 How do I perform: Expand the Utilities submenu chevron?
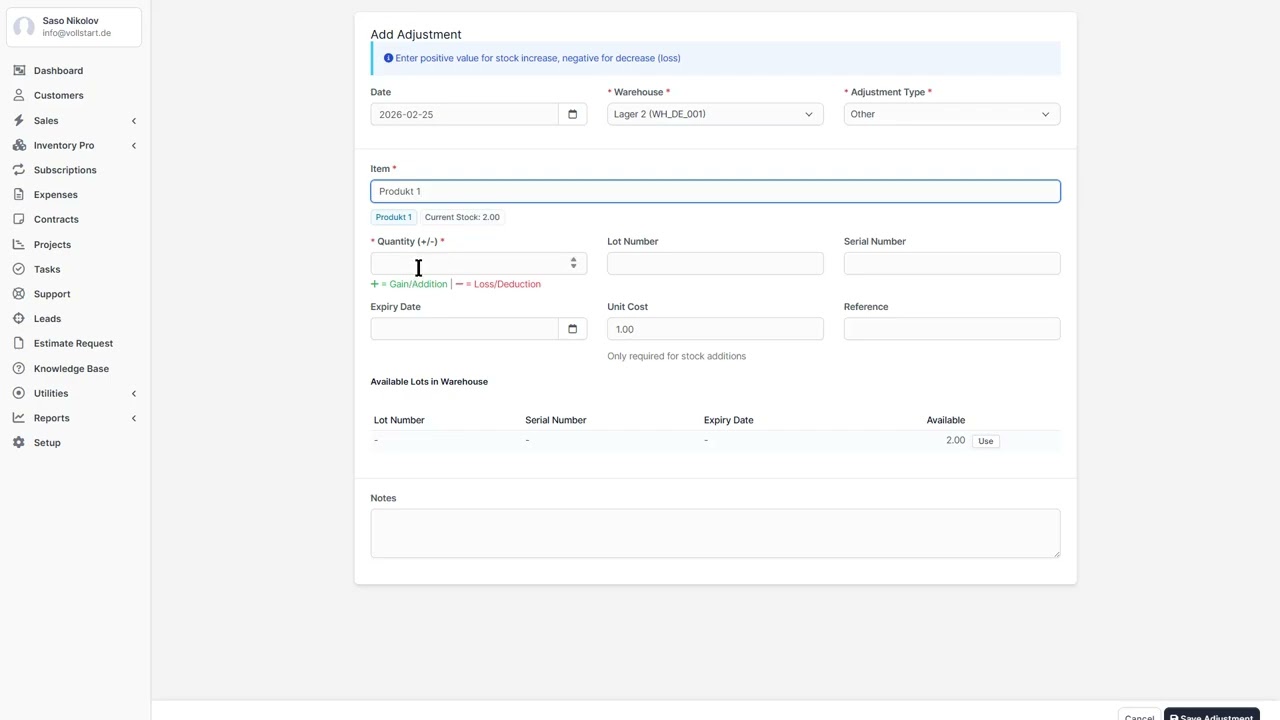pos(134,393)
